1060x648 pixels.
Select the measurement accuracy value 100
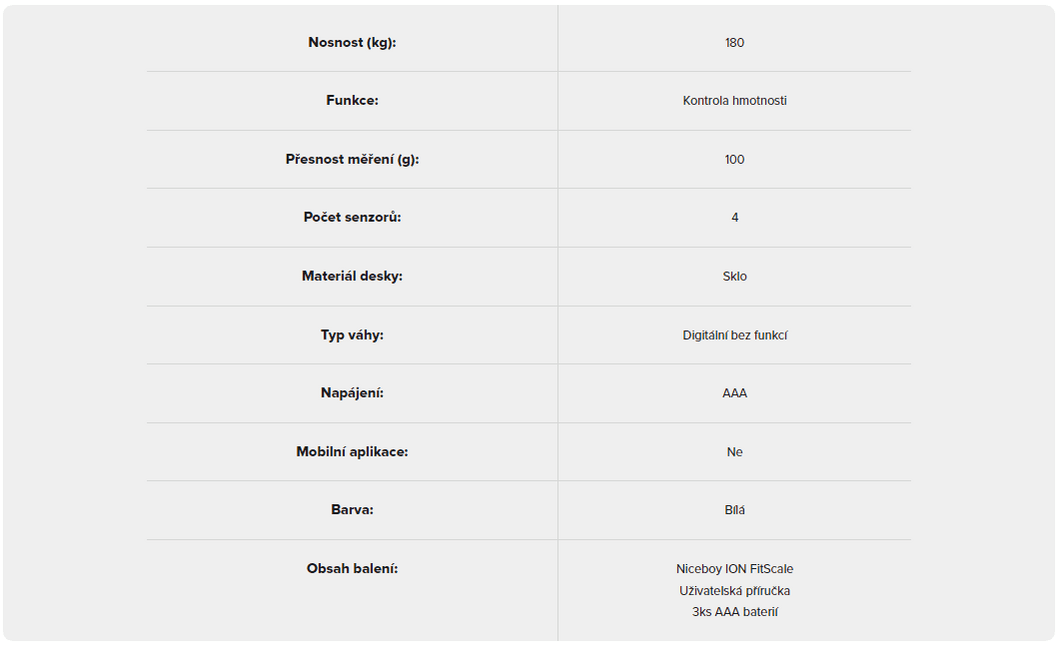tap(735, 160)
